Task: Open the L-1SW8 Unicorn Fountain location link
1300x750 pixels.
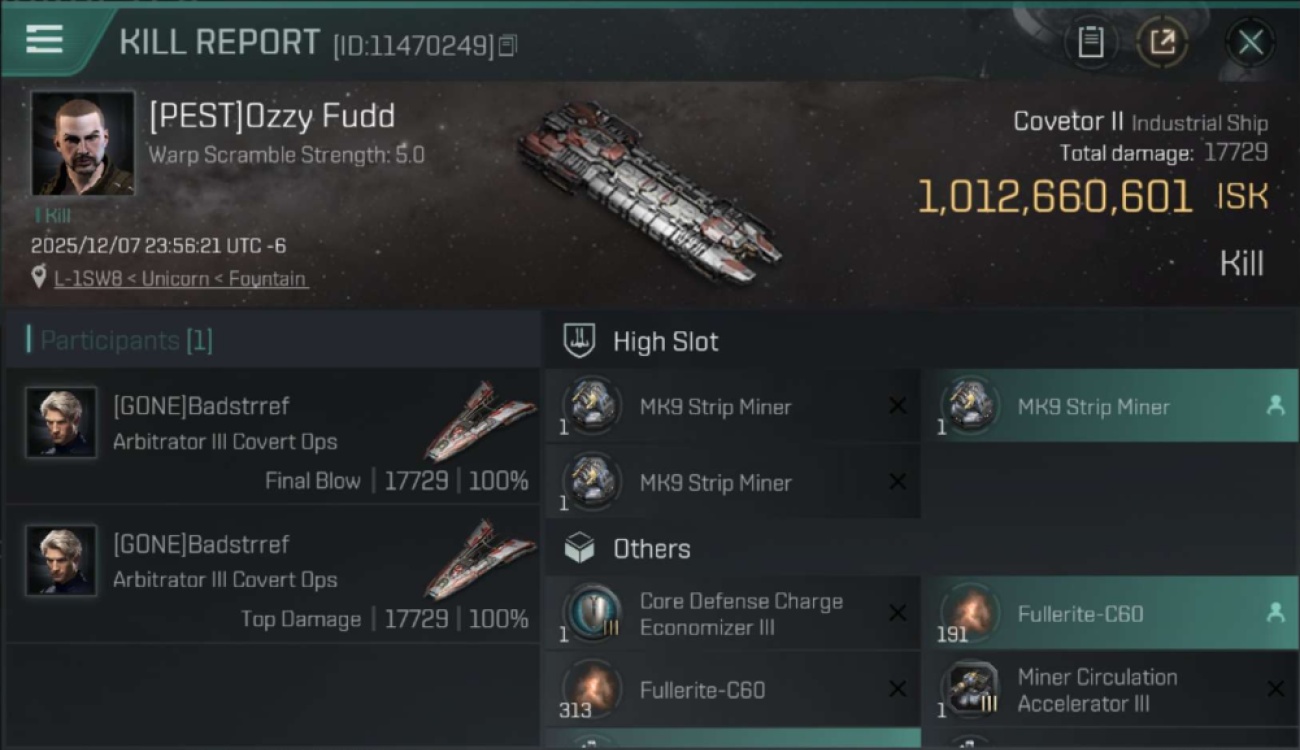Action: click(180, 279)
